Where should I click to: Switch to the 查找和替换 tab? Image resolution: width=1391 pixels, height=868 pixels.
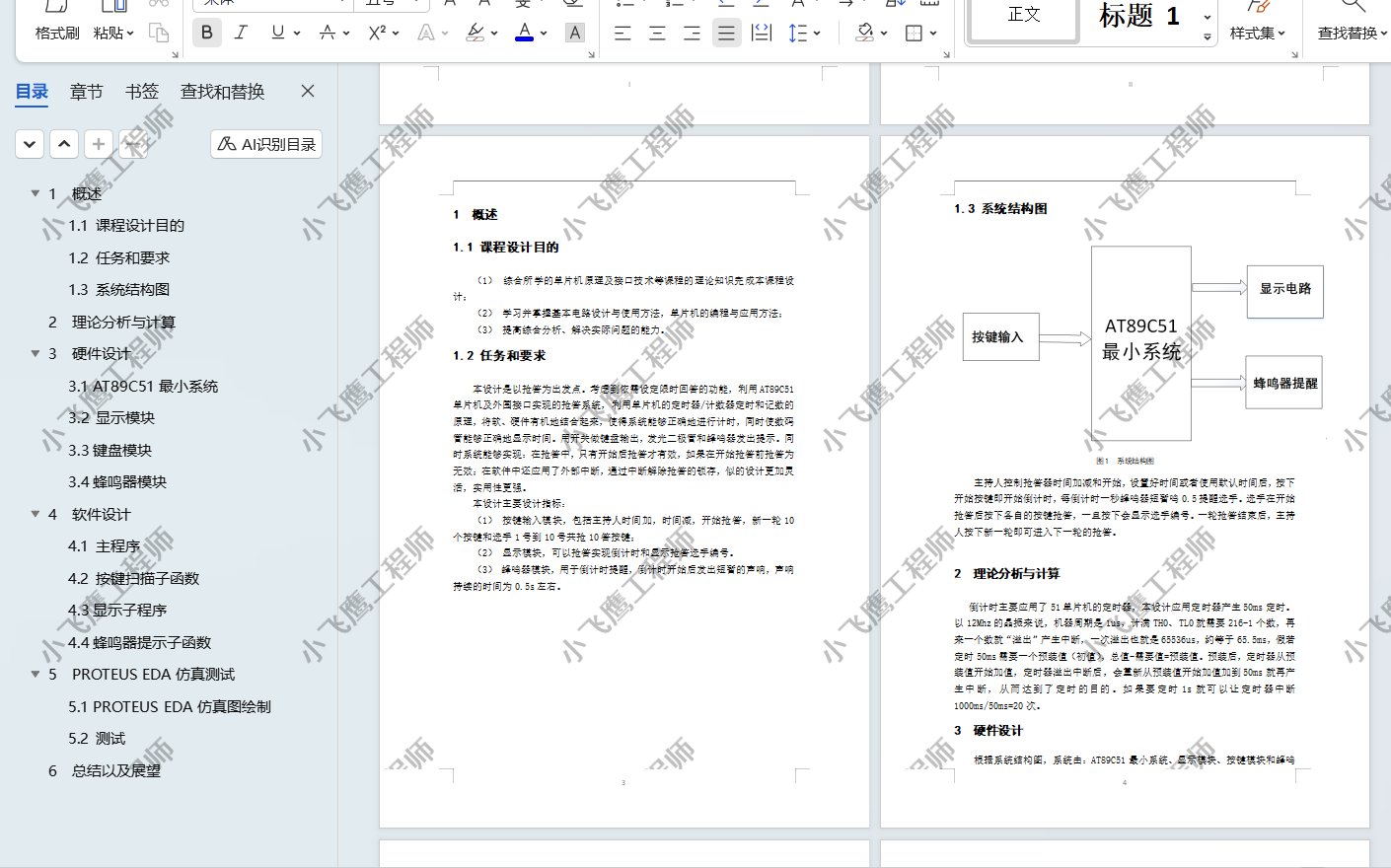(222, 92)
